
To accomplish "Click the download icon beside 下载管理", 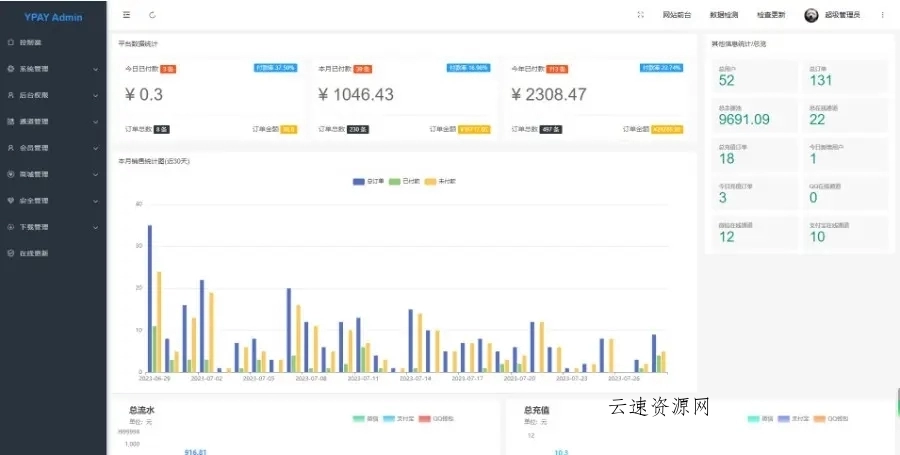I will click(10, 227).
